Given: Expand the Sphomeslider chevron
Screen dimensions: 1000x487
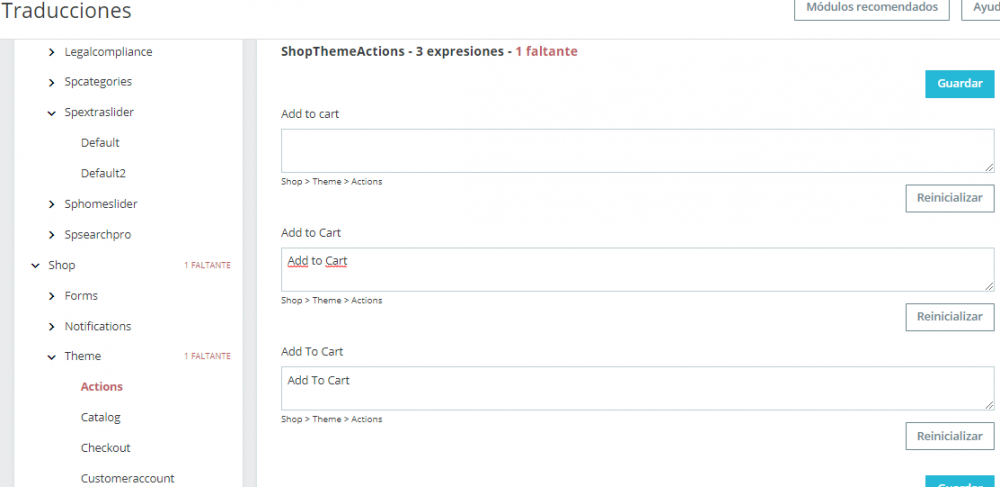Looking at the screenshot, I should (52, 204).
